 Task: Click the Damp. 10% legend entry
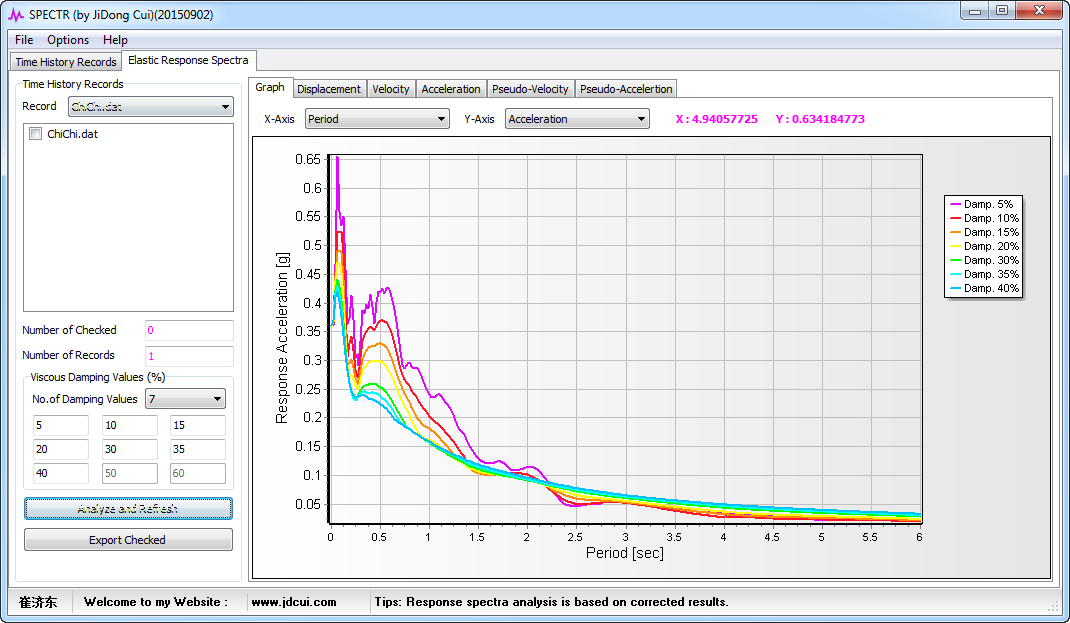pos(984,218)
